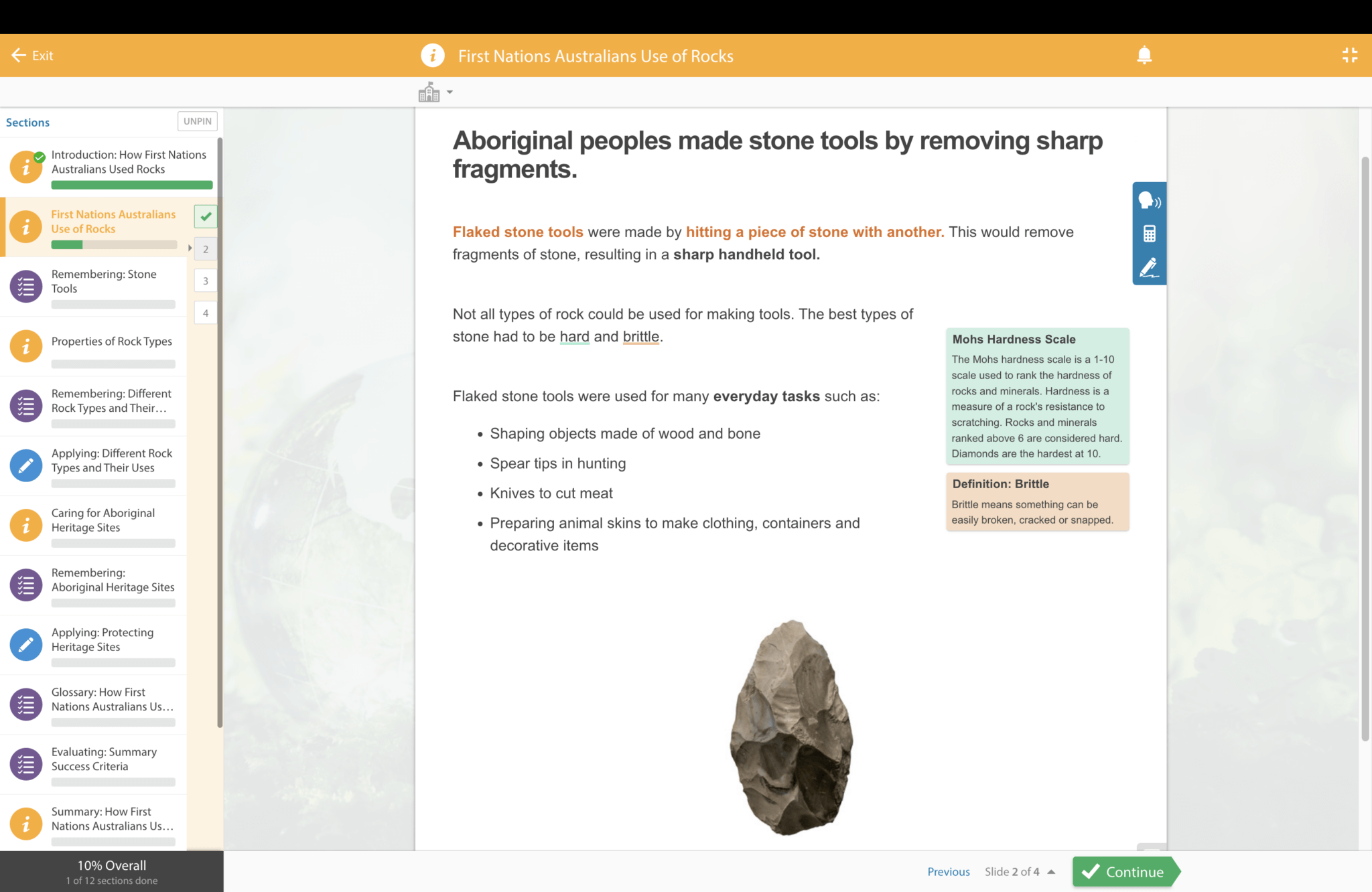Screen dimensions: 1372x892
Task: Open notifications via the bell icon
Action: (x=1144, y=55)
